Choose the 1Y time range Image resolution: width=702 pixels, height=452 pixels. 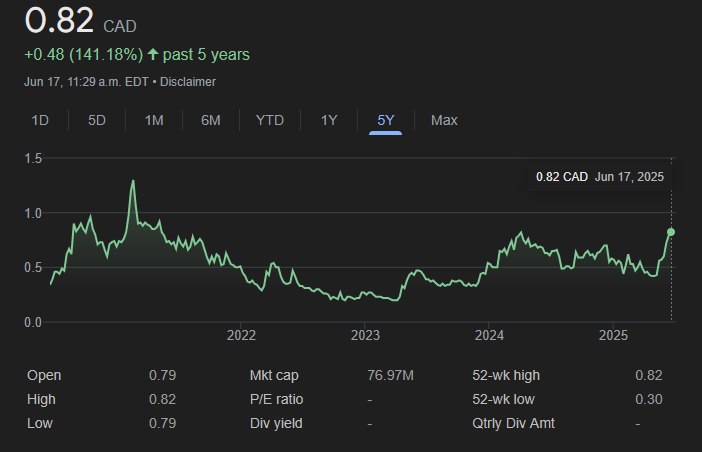pyautogui.click(x=329, y=120)
